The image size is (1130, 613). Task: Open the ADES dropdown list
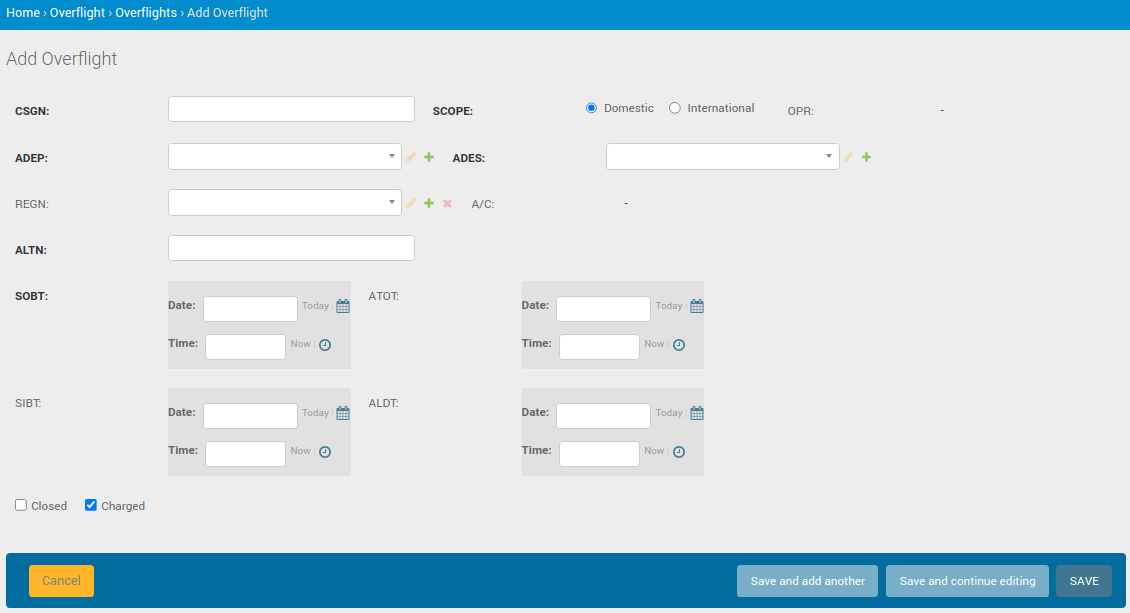coord(722,157)
